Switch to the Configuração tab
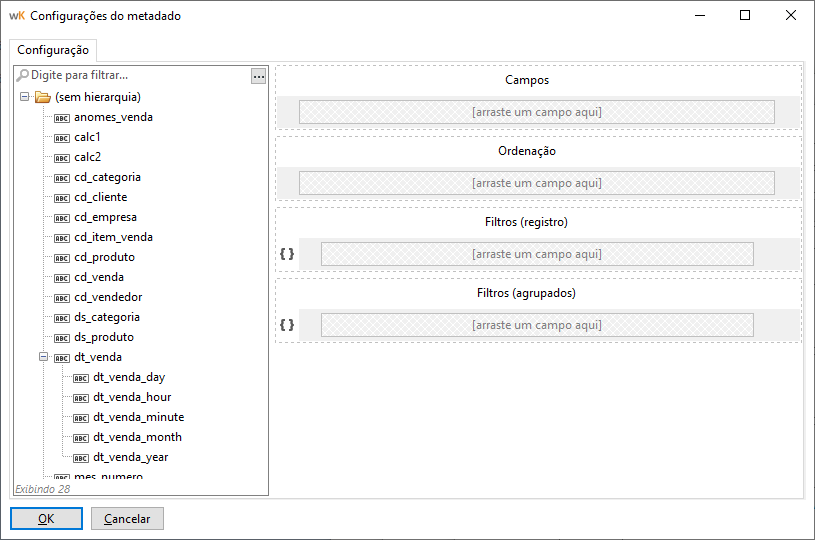815x540 pixels. [53, 50]
